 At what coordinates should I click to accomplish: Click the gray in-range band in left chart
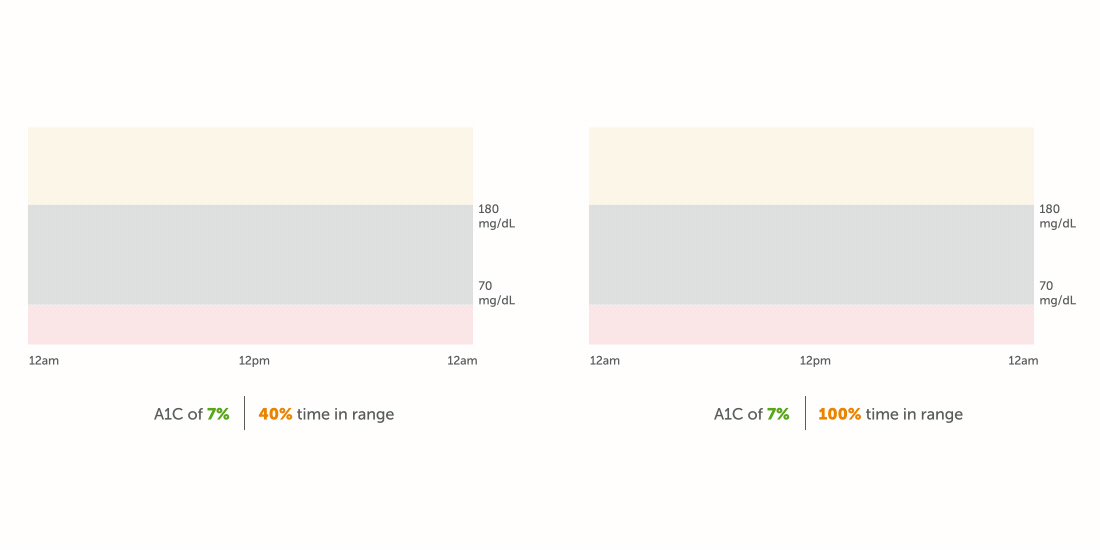tap(250, 254)
